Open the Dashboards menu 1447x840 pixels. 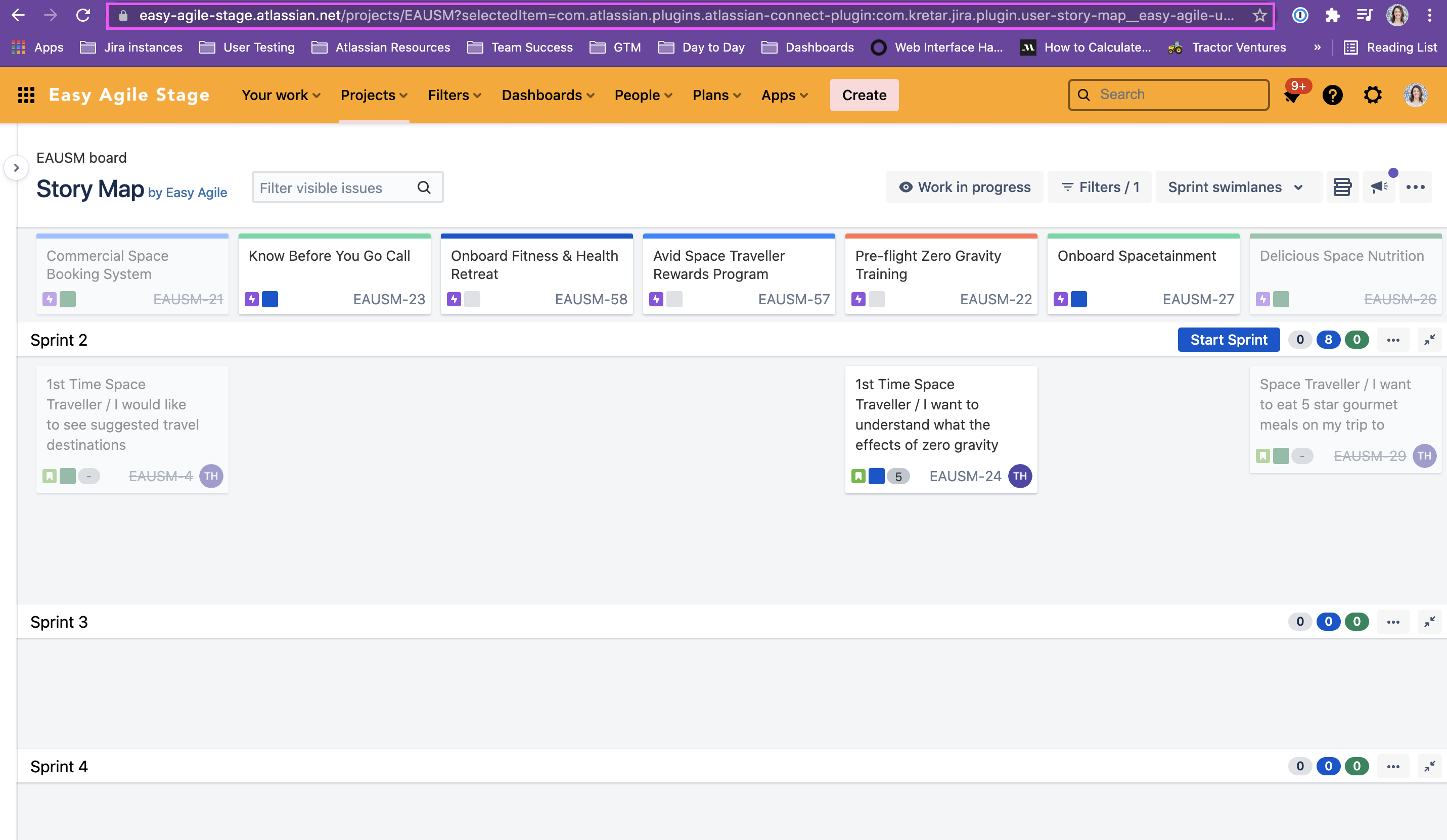tap(547, 96)
